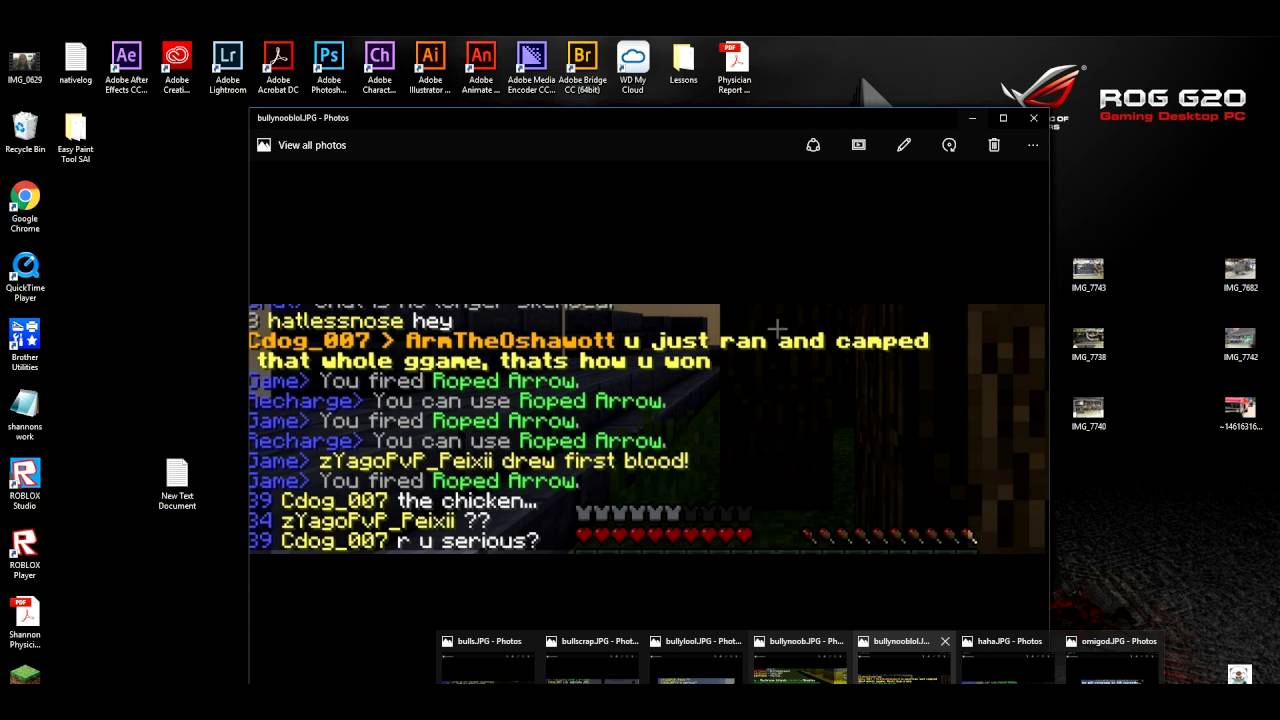Switch to bullylool.JPG Photos taskbar preview
Image resolution: width=1280 pixels, height=720 pixels.
(x=695, y=658)
